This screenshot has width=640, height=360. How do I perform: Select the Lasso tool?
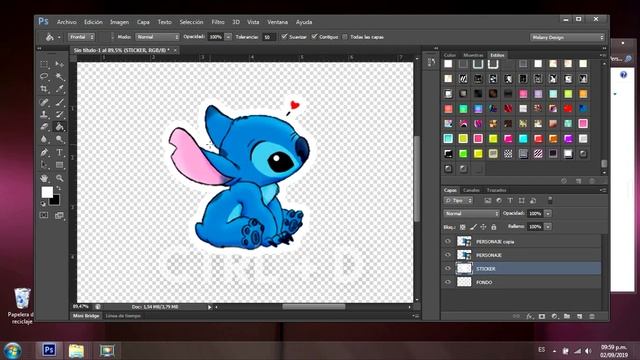pos(44,76)
